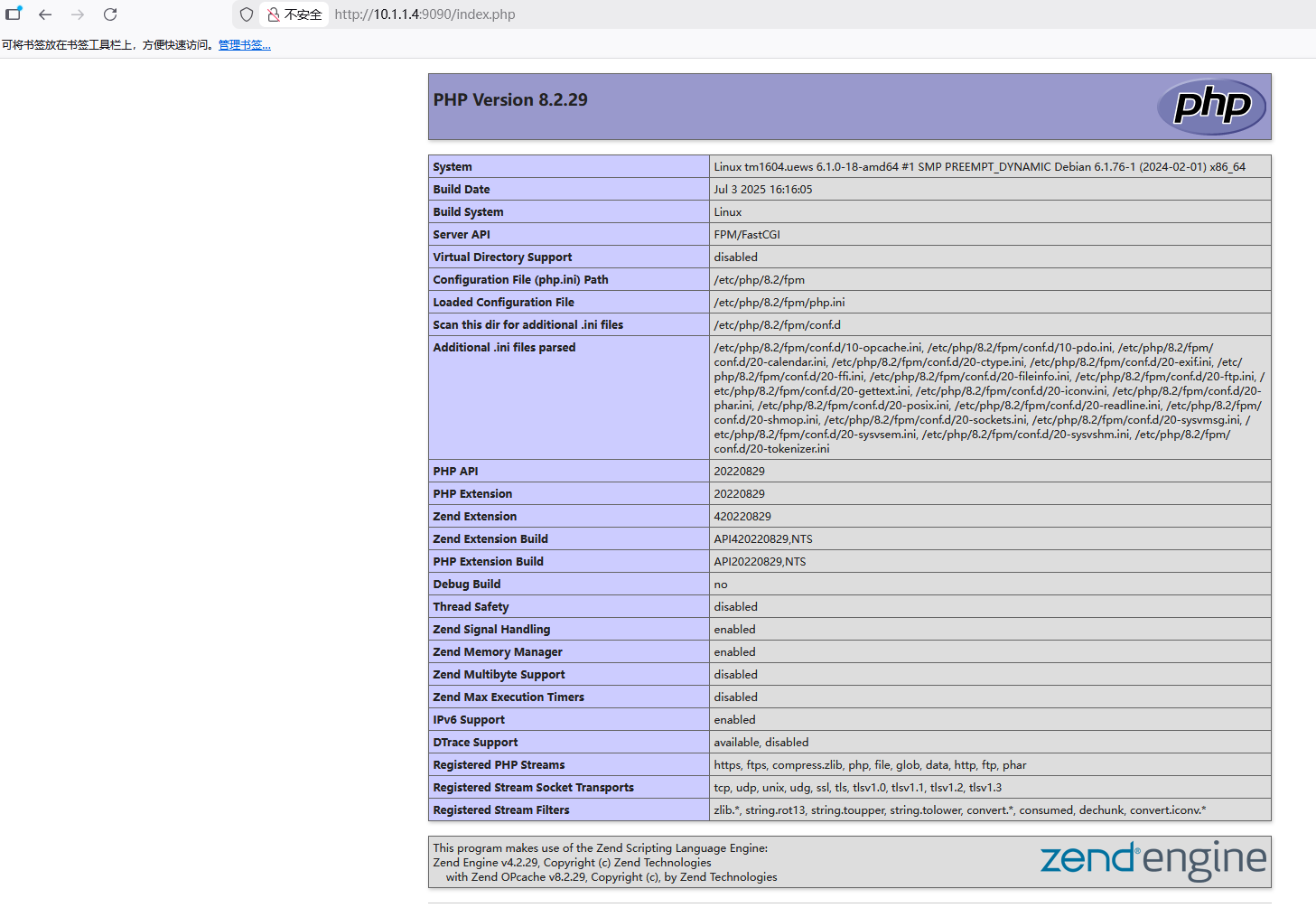
Task: Click the PHP Version 8.2.29 heading
Action: pos(510,100)
